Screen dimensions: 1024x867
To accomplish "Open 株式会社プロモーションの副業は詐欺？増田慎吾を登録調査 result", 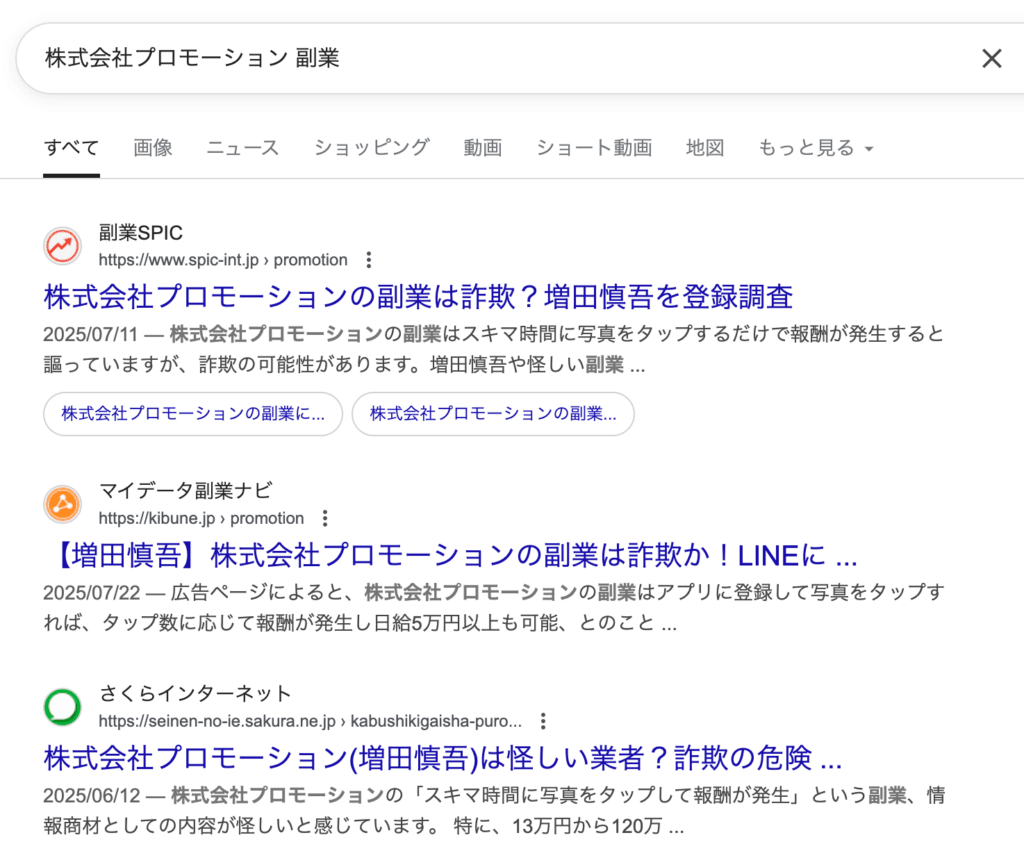I will pyautogui.click(x=418, y=297).
